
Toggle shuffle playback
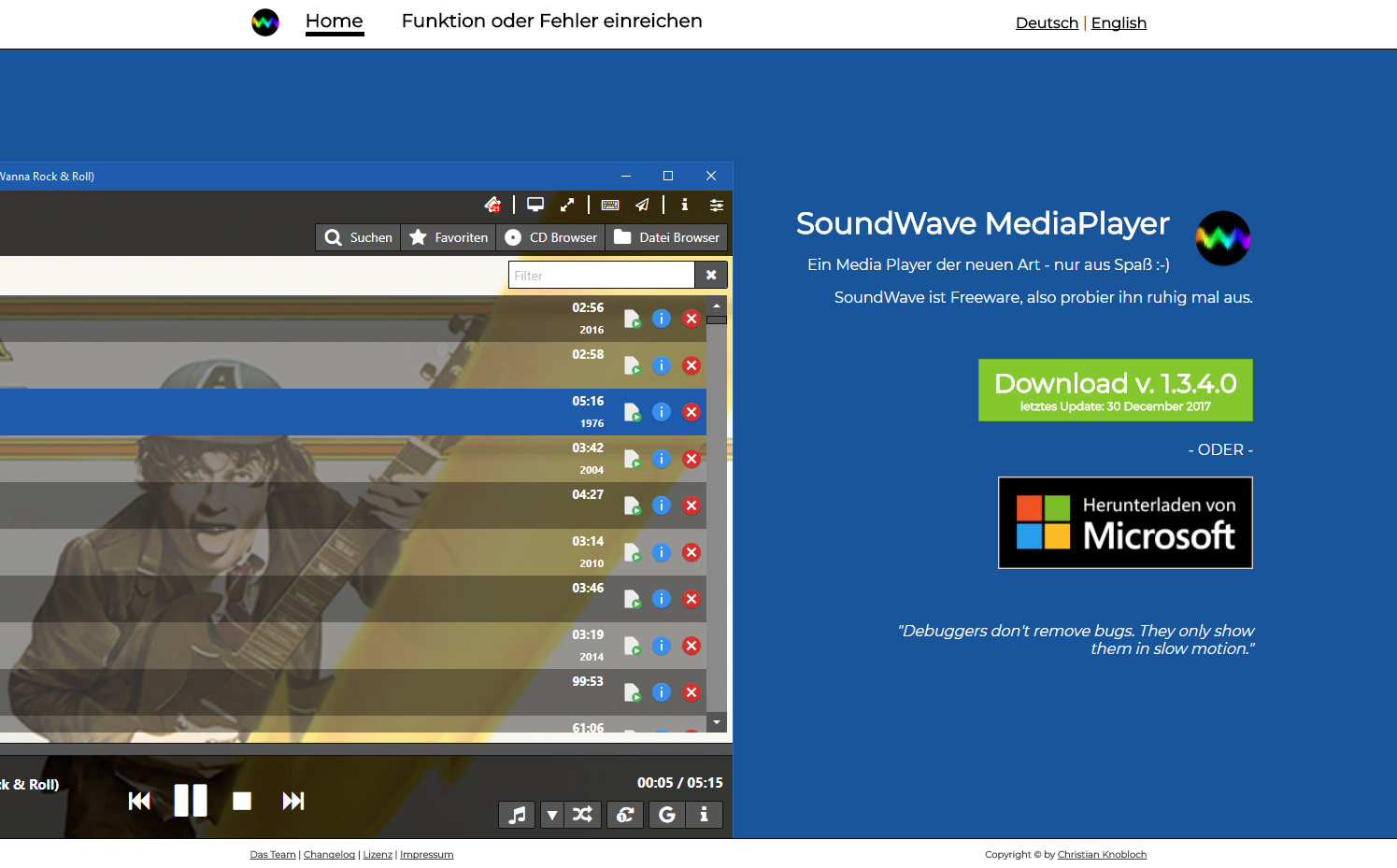[583, 815]
